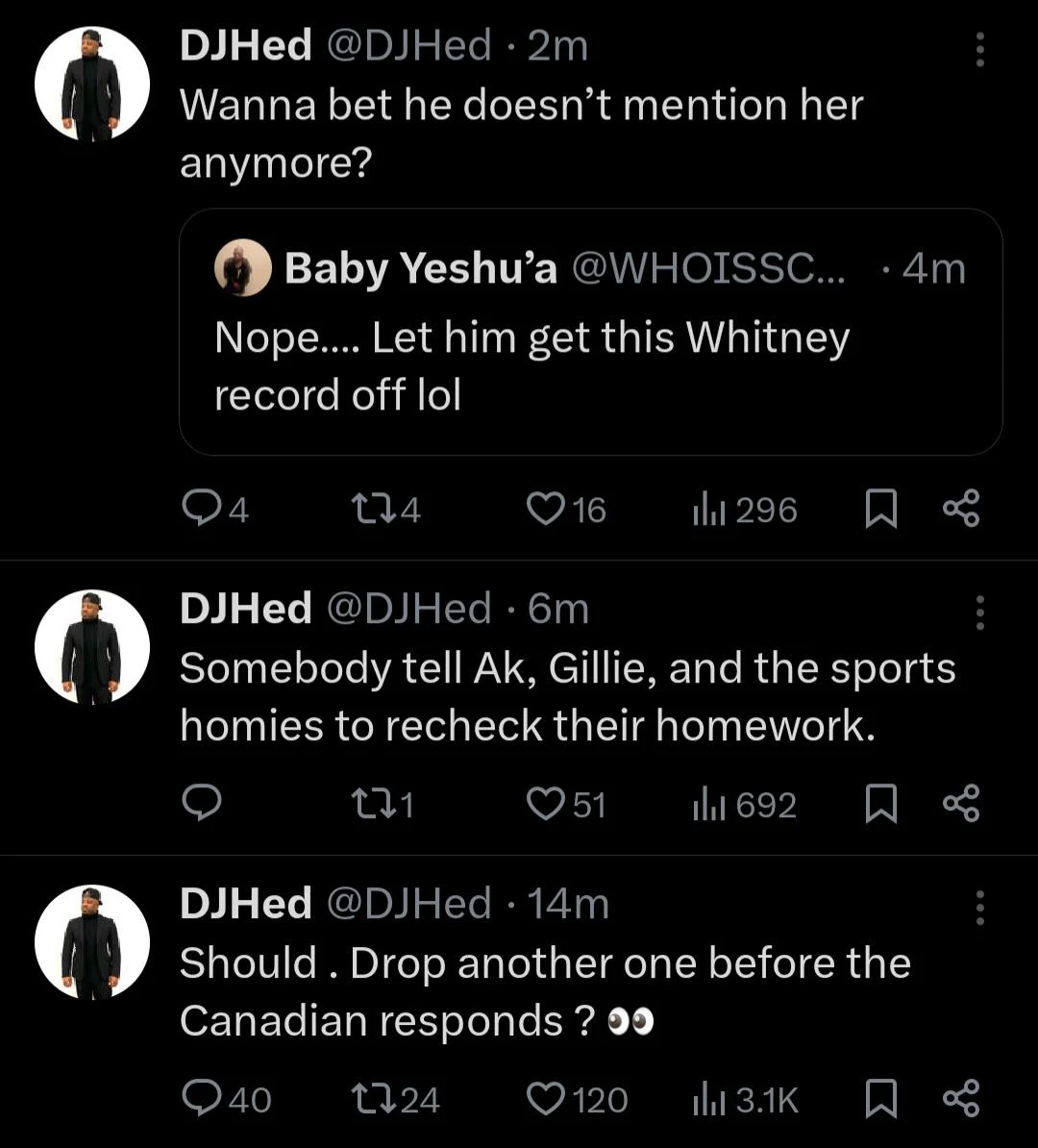Open more options for the 2m tweet

979,49
